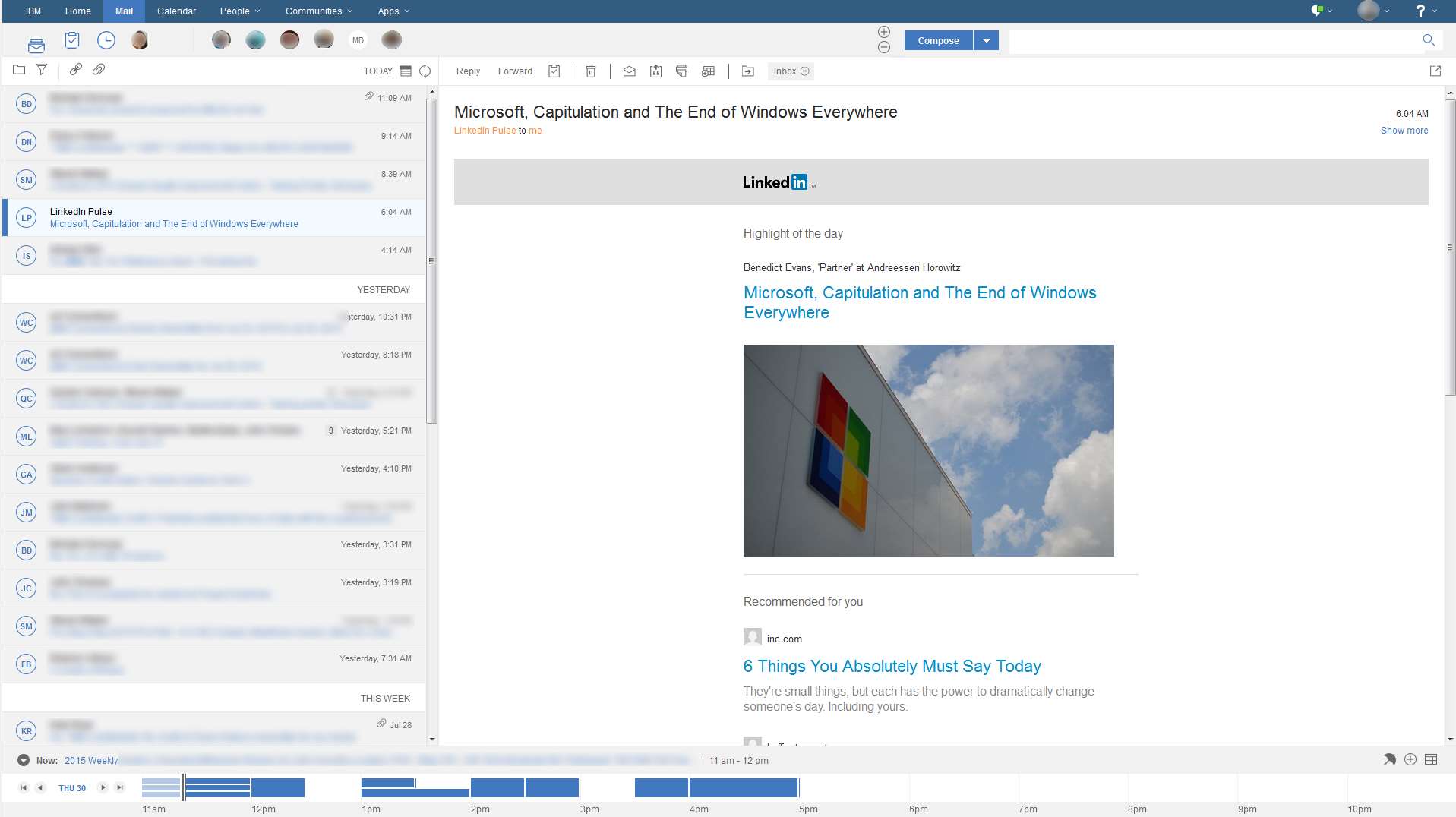
Task: Remove the Inbox folder tag
Action: pyautogui.click(x=805, y=71)
